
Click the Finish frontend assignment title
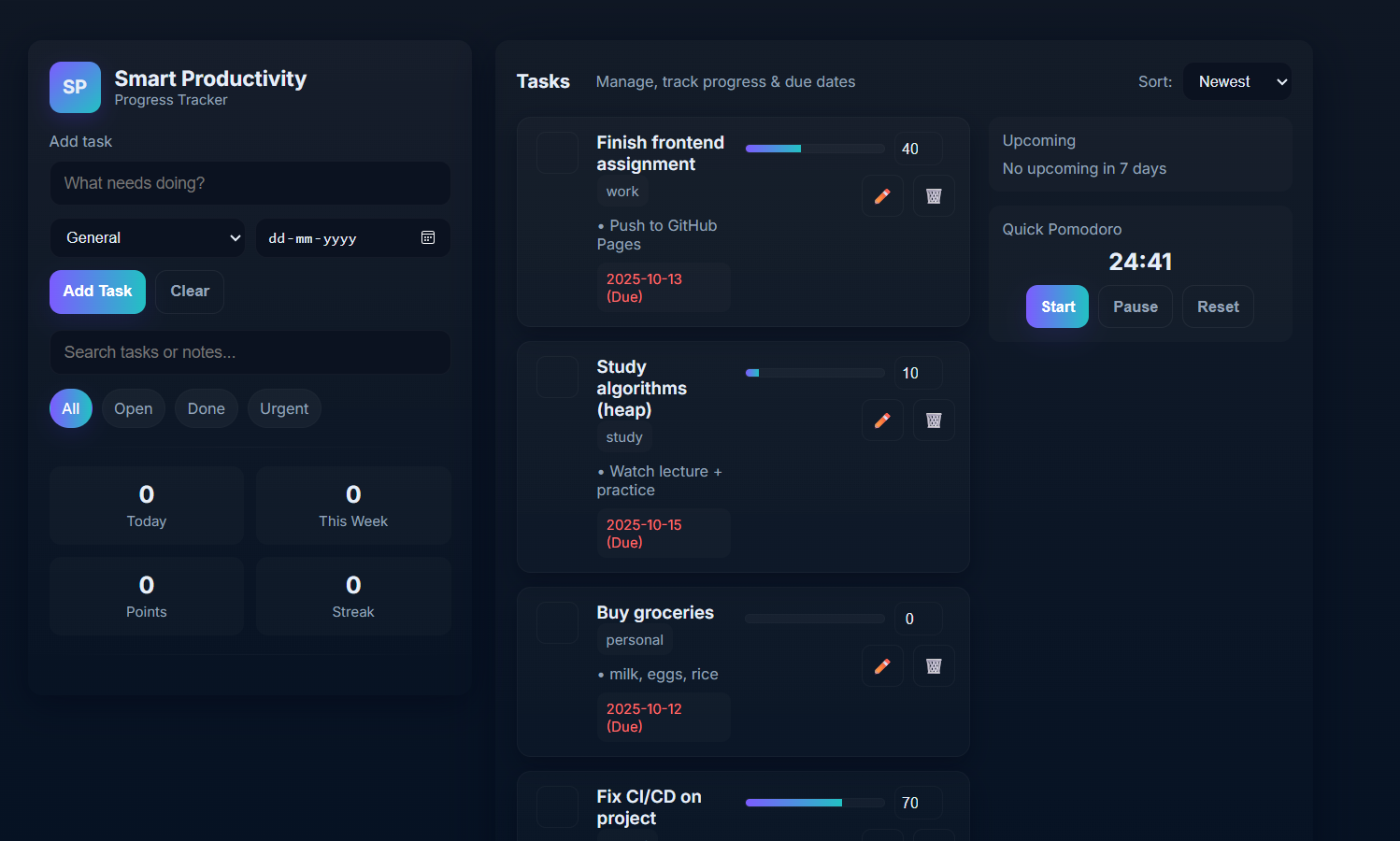[661, 153]
